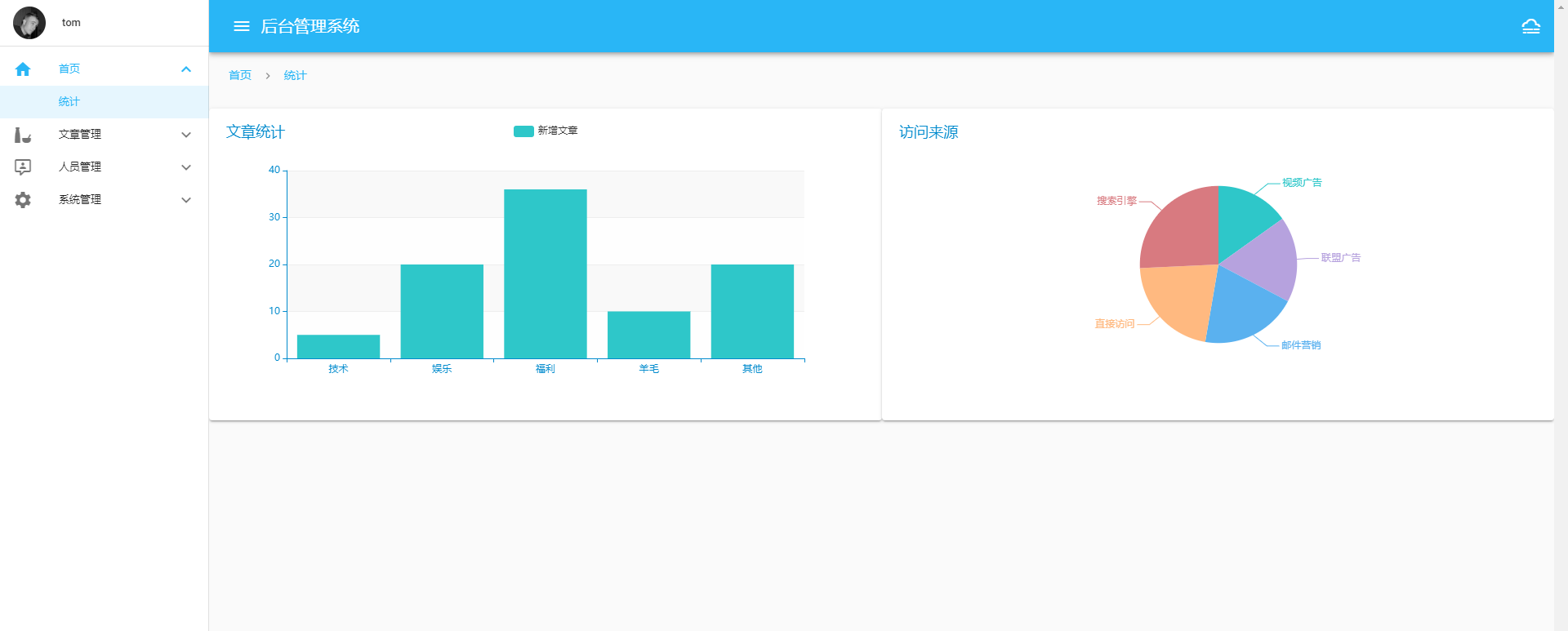This screenshot has width=1568, height=631.
Task: Click the 联盟广告 pie chart label
Action: [1340, 258]
